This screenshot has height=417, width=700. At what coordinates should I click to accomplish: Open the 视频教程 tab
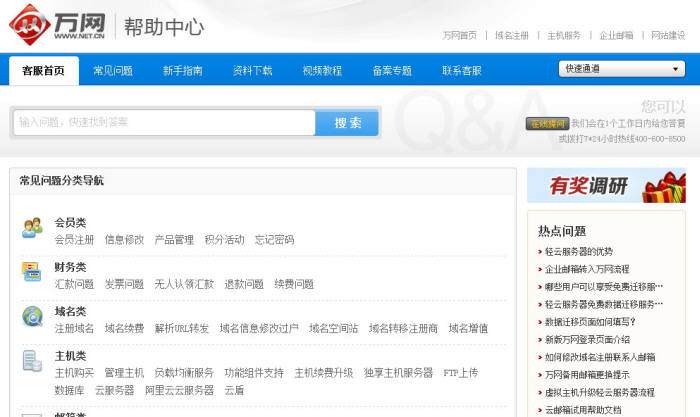[x=322, y=71]
